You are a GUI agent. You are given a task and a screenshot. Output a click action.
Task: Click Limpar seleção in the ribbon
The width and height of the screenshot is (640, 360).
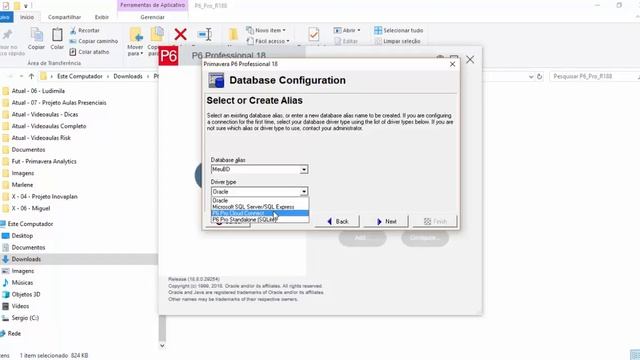coord(398,41)
